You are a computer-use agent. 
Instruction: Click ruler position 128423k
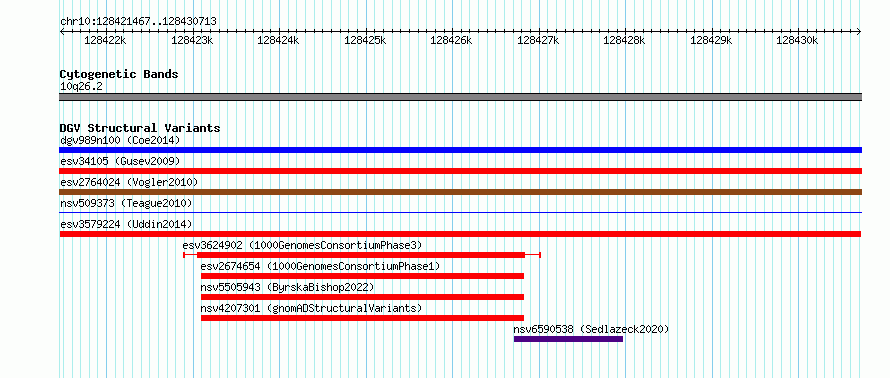192,40
